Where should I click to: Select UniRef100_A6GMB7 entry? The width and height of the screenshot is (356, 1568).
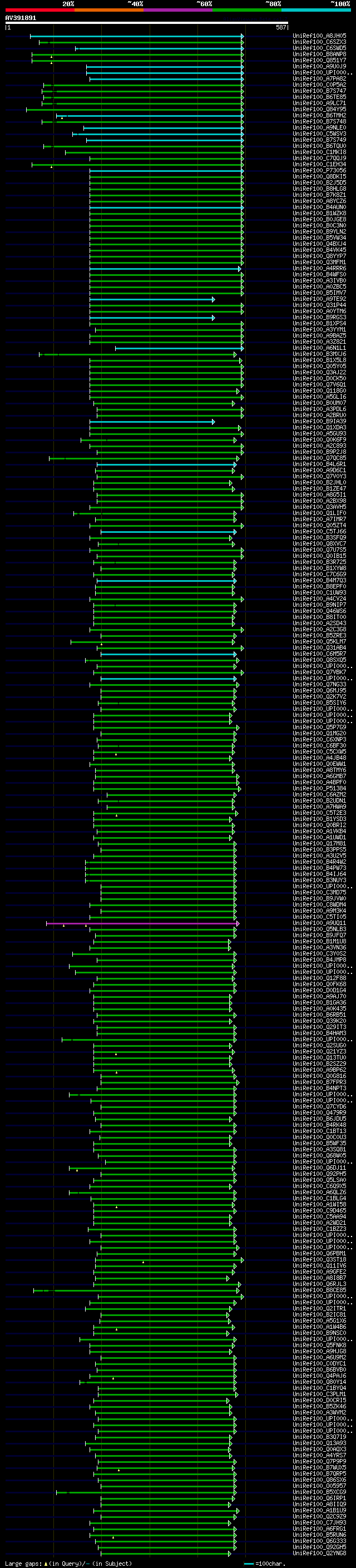pyautogui.click(x=319, y=776)
